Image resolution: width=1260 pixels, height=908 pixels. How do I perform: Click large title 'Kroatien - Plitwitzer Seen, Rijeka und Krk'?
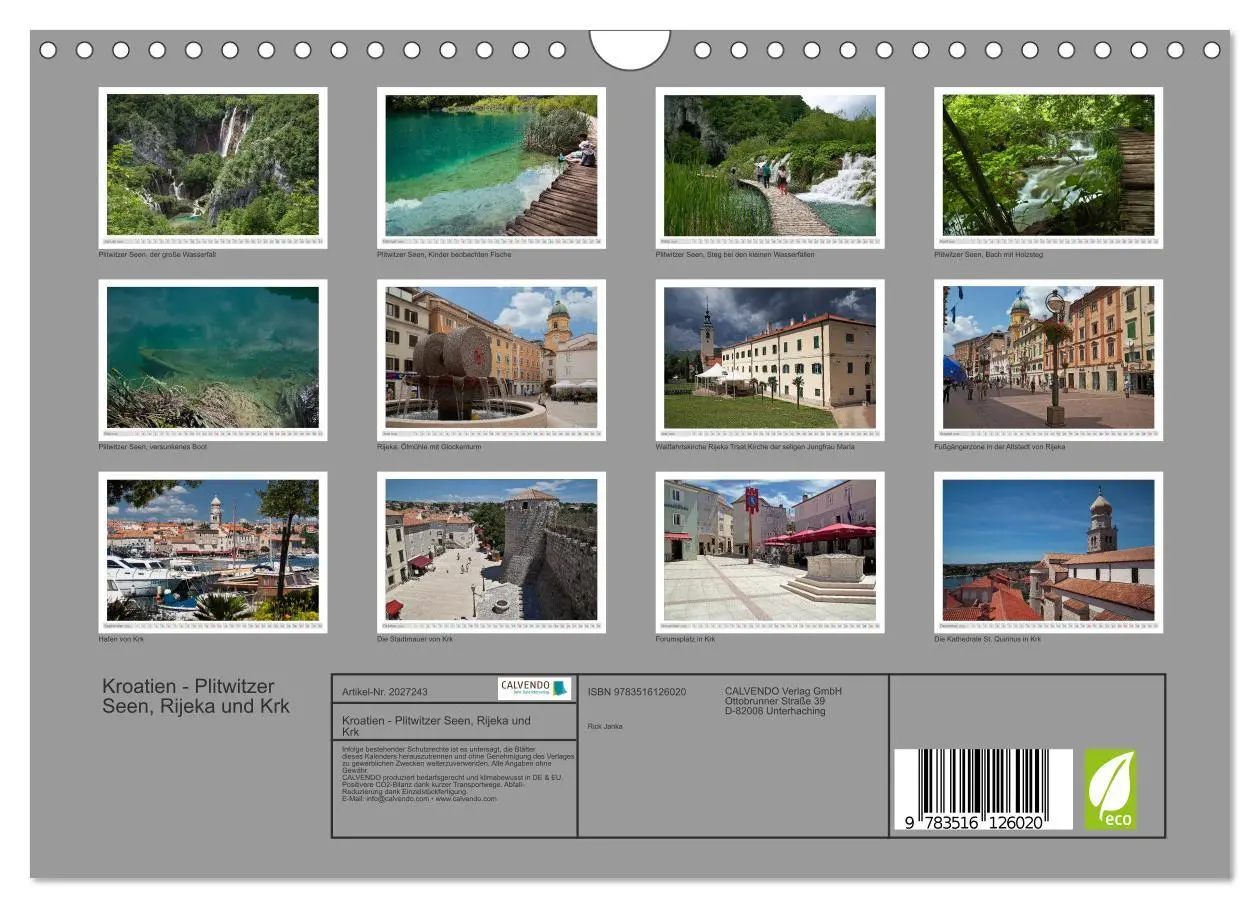pos(196,696)
